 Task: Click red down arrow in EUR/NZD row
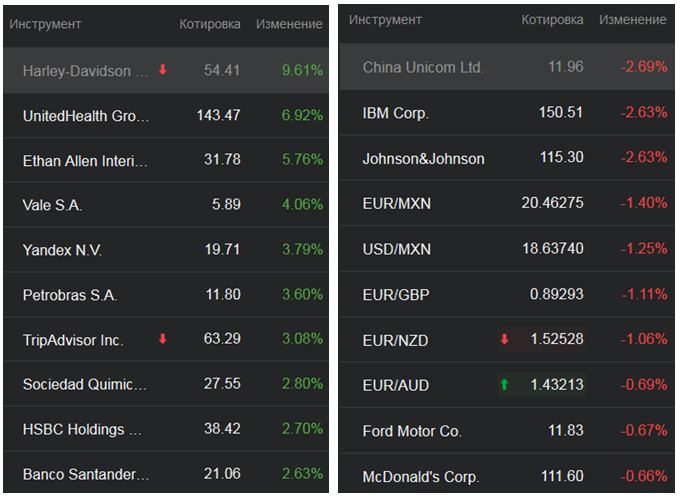point(504,340)
